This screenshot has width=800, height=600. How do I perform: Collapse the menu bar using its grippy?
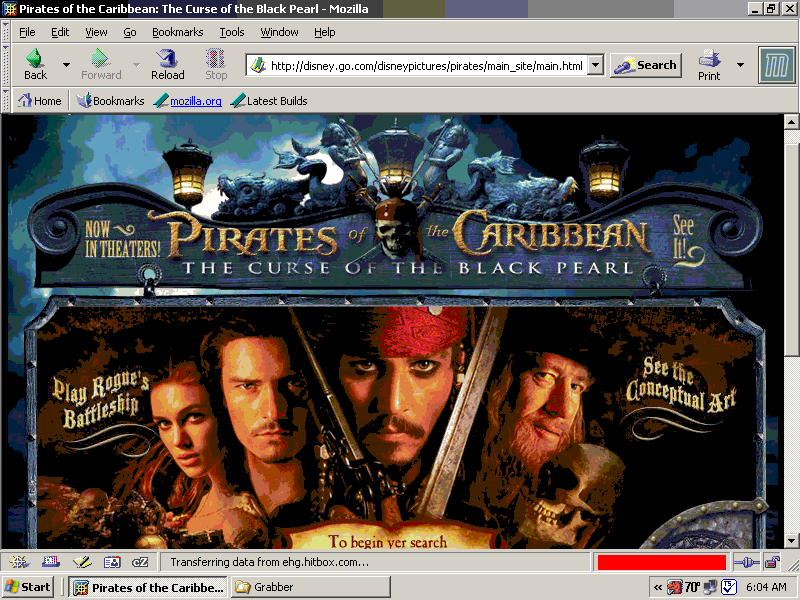click(x=6, y=32)
